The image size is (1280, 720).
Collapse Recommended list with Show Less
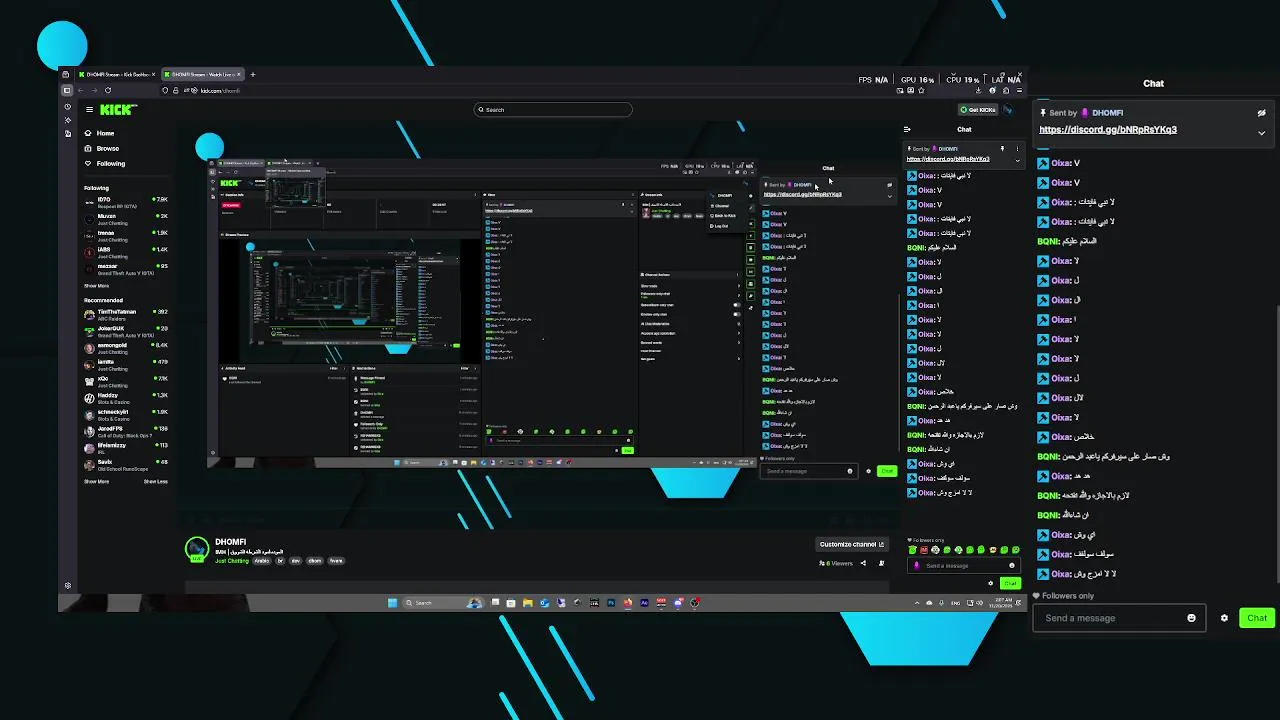[155, 482]
